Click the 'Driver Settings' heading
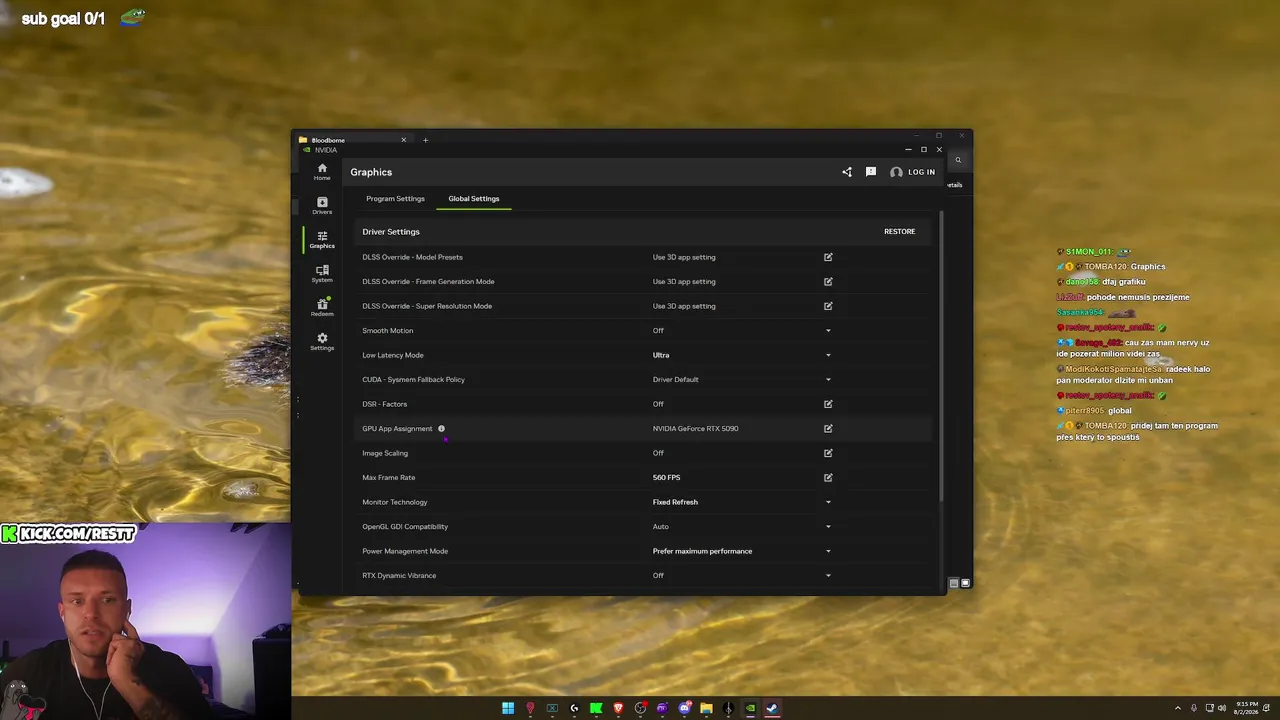 tap(391, 232)
